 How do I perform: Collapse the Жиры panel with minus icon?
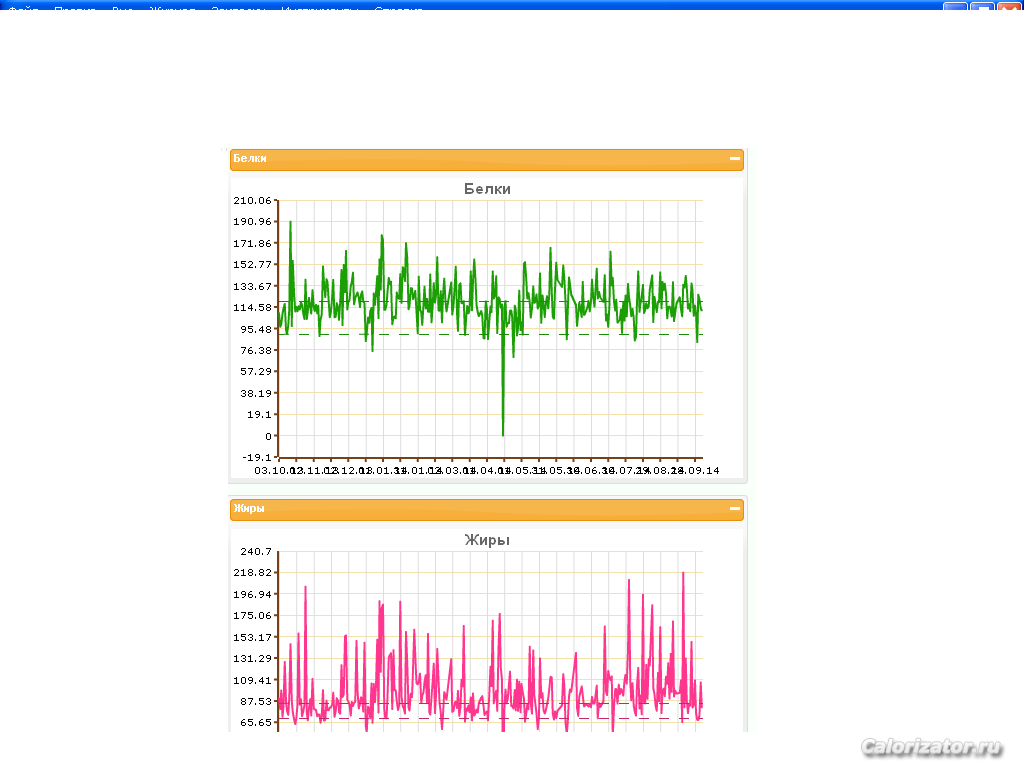735,509
